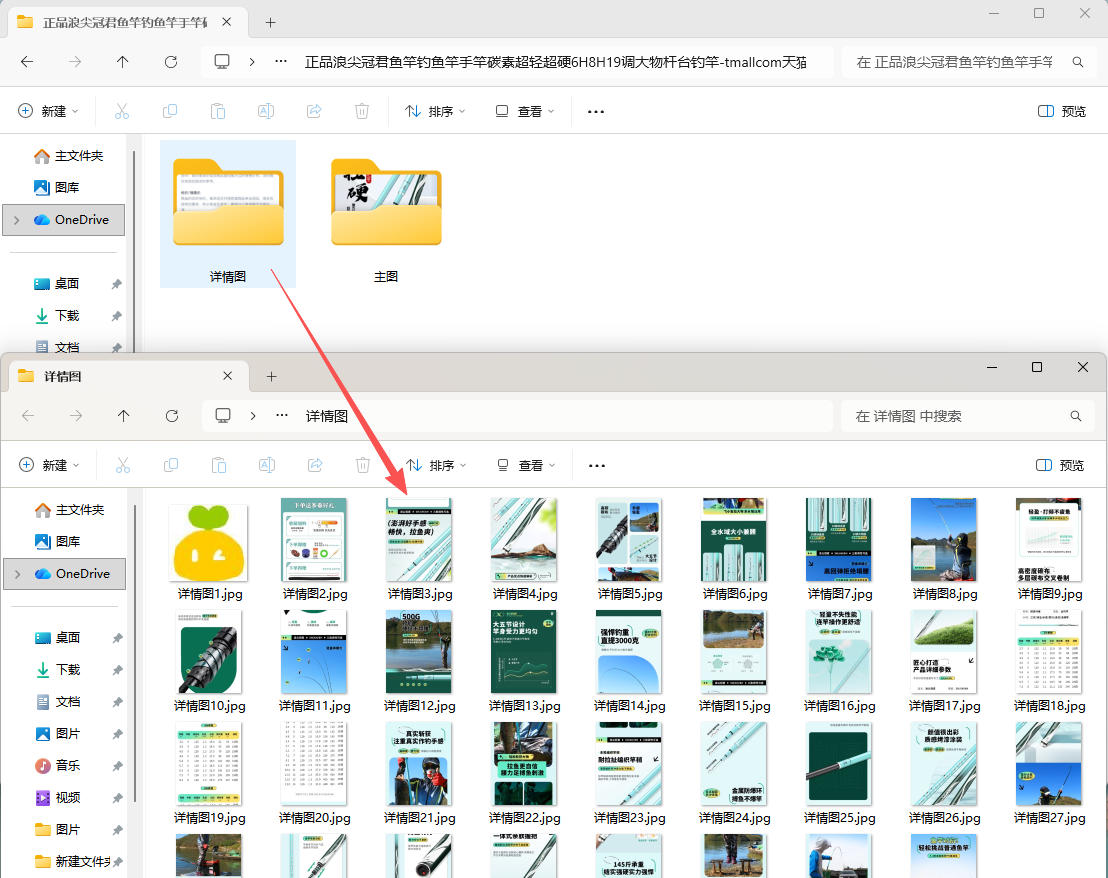This screenshot has width=1108, height=878.
Task: Open 新建 dropdown in back tmall window
Action: [48, 111]
